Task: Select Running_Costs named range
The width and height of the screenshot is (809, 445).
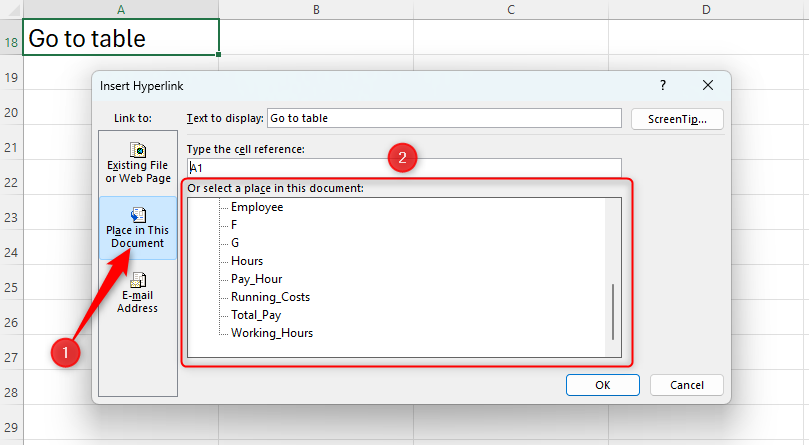Action: pyautogui.click(x=270, y=297)
